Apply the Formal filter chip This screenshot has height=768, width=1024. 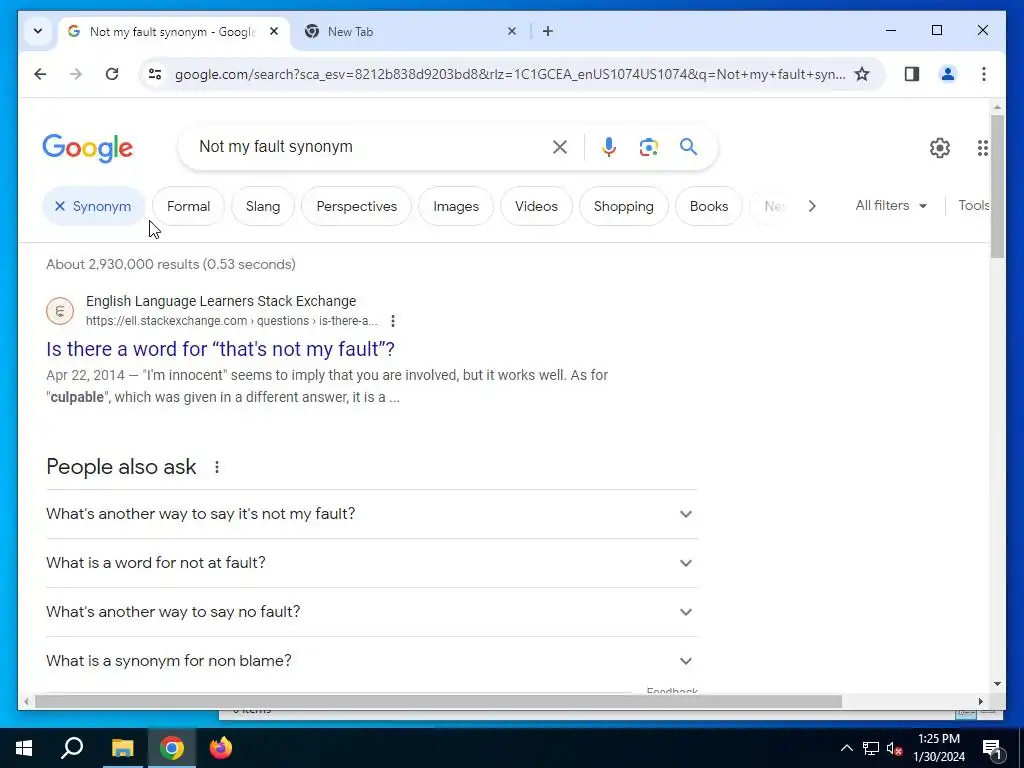pos(188,206)
